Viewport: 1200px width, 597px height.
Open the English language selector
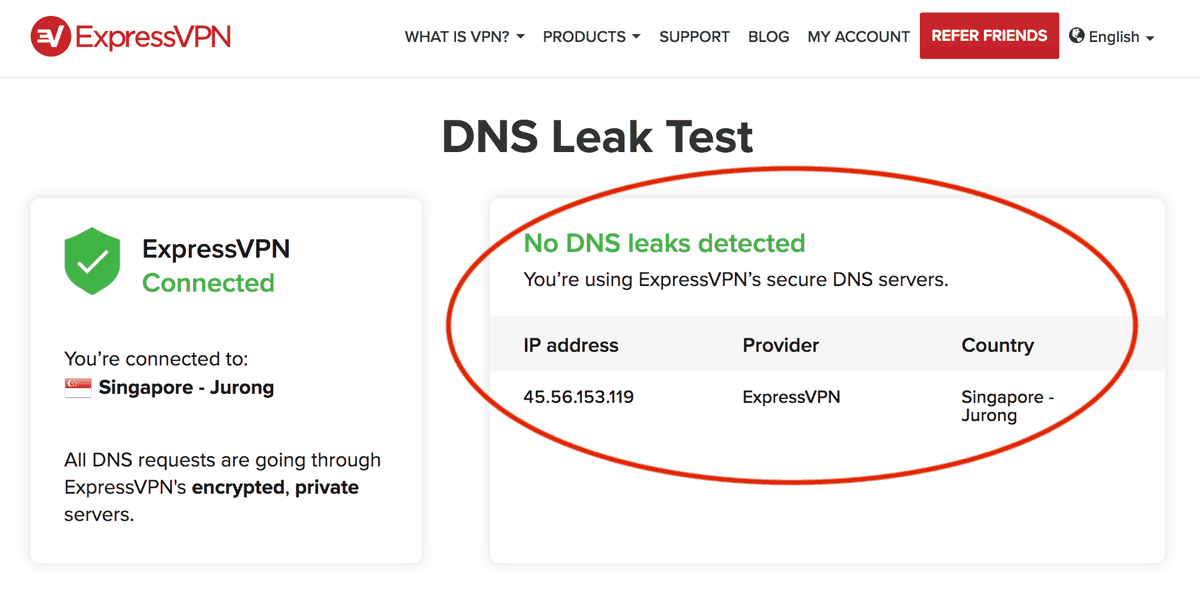coord(1112,37)
